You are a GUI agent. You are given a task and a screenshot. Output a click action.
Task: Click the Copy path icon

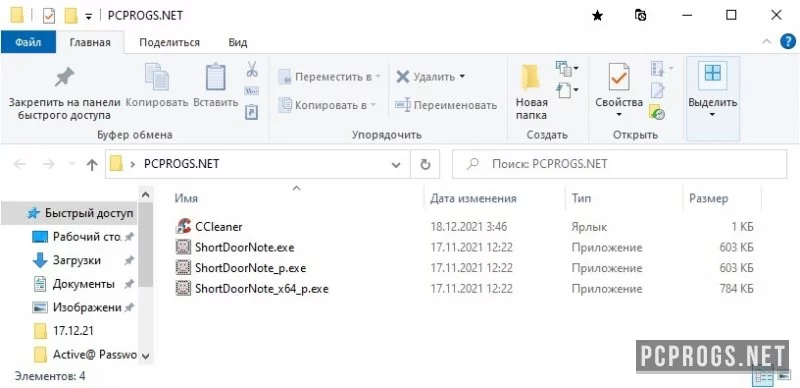click(x=252, y=91)
